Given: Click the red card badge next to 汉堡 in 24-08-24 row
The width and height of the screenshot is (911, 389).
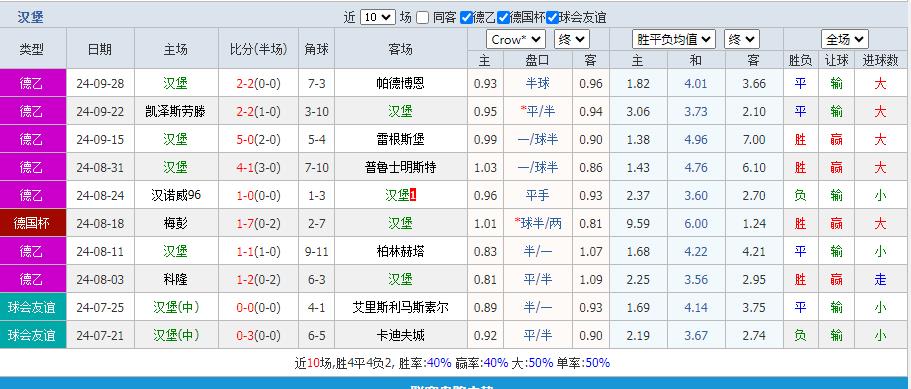Looking at the screenshot, I should 413,196.
